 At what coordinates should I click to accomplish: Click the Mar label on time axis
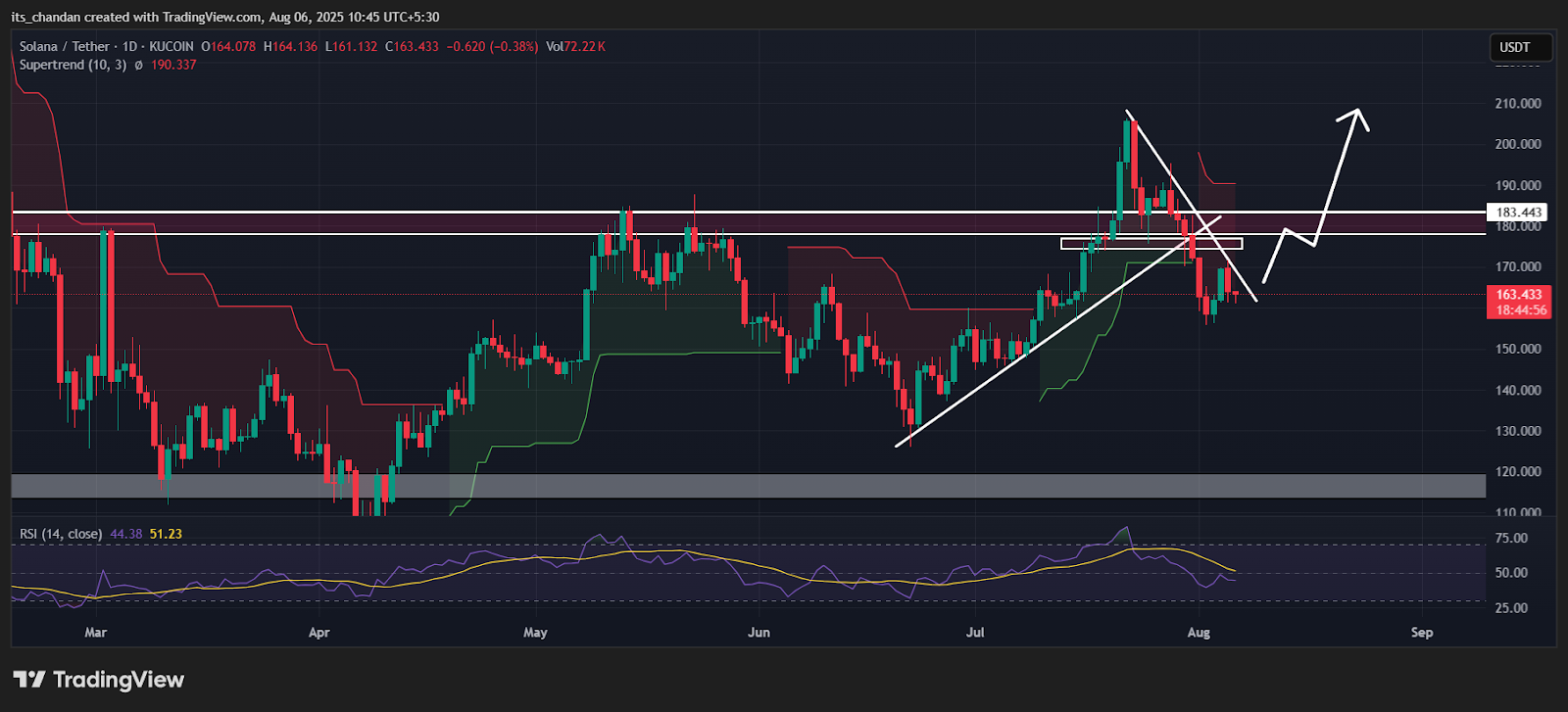point(95,632)
